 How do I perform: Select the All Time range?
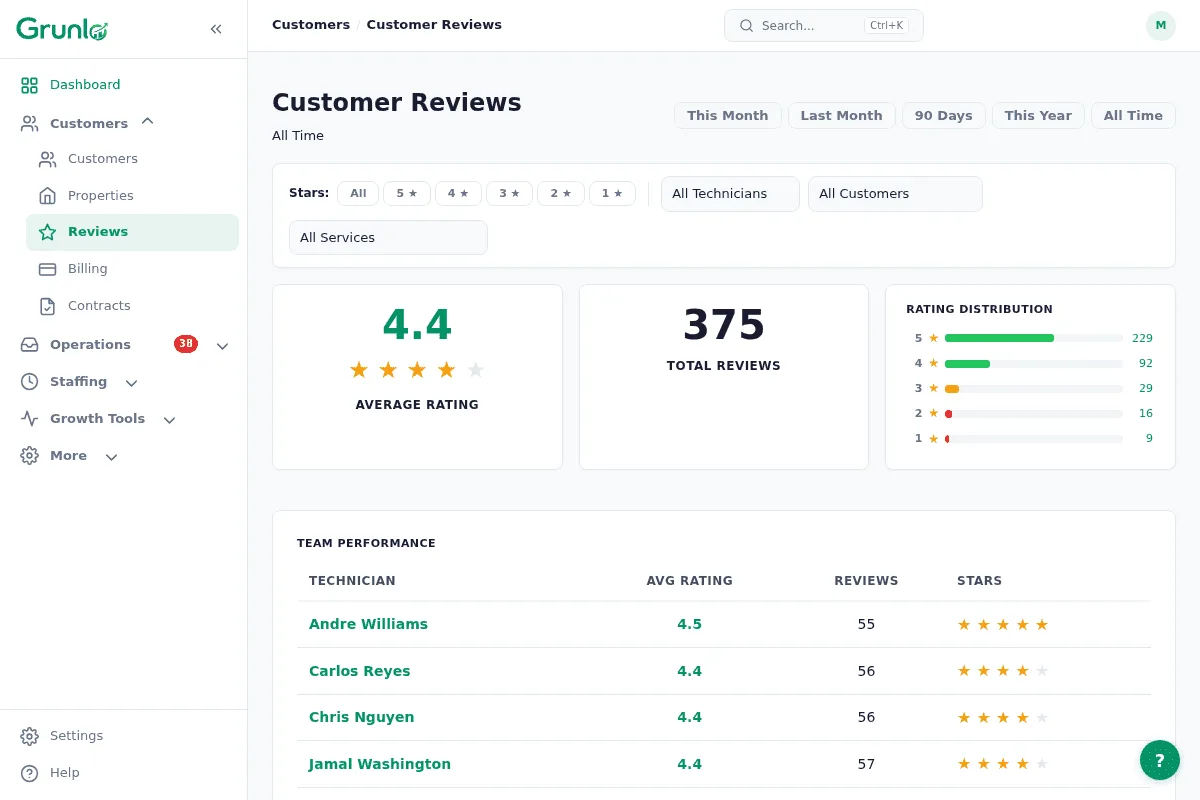[1133, 116]
